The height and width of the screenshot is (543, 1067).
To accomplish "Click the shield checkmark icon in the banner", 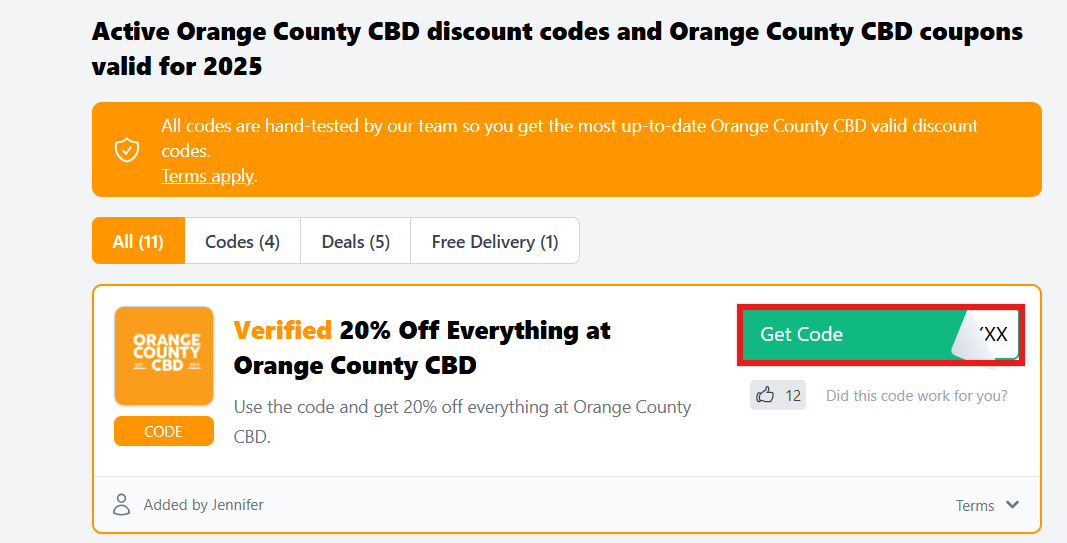I will click(126, 150).
